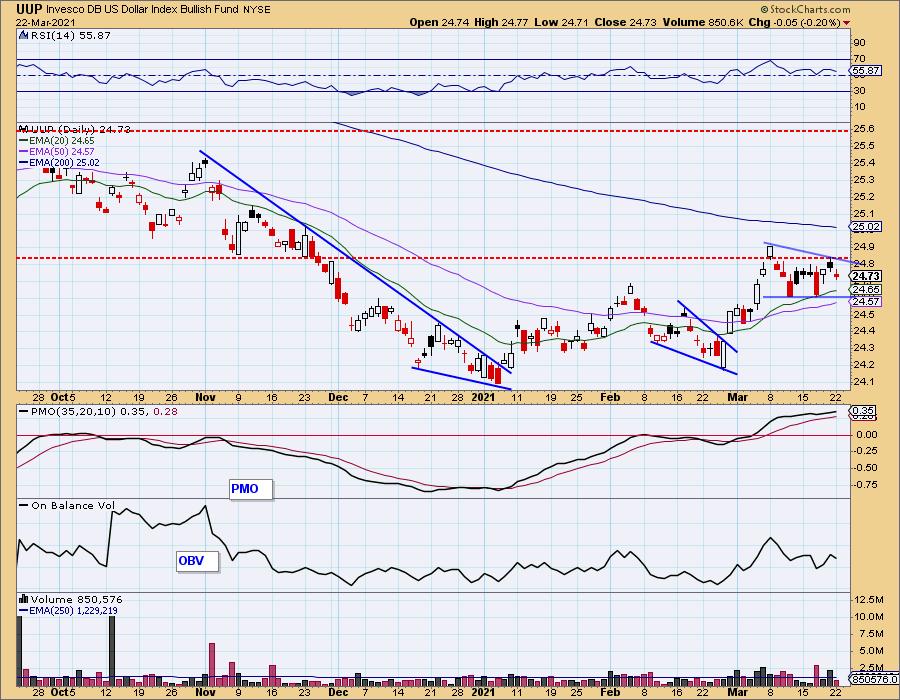The width and height of the screenshot is (900, 700).
Task: Click the EMA(200) 25.02 legend entry
Action: [59, 163]
